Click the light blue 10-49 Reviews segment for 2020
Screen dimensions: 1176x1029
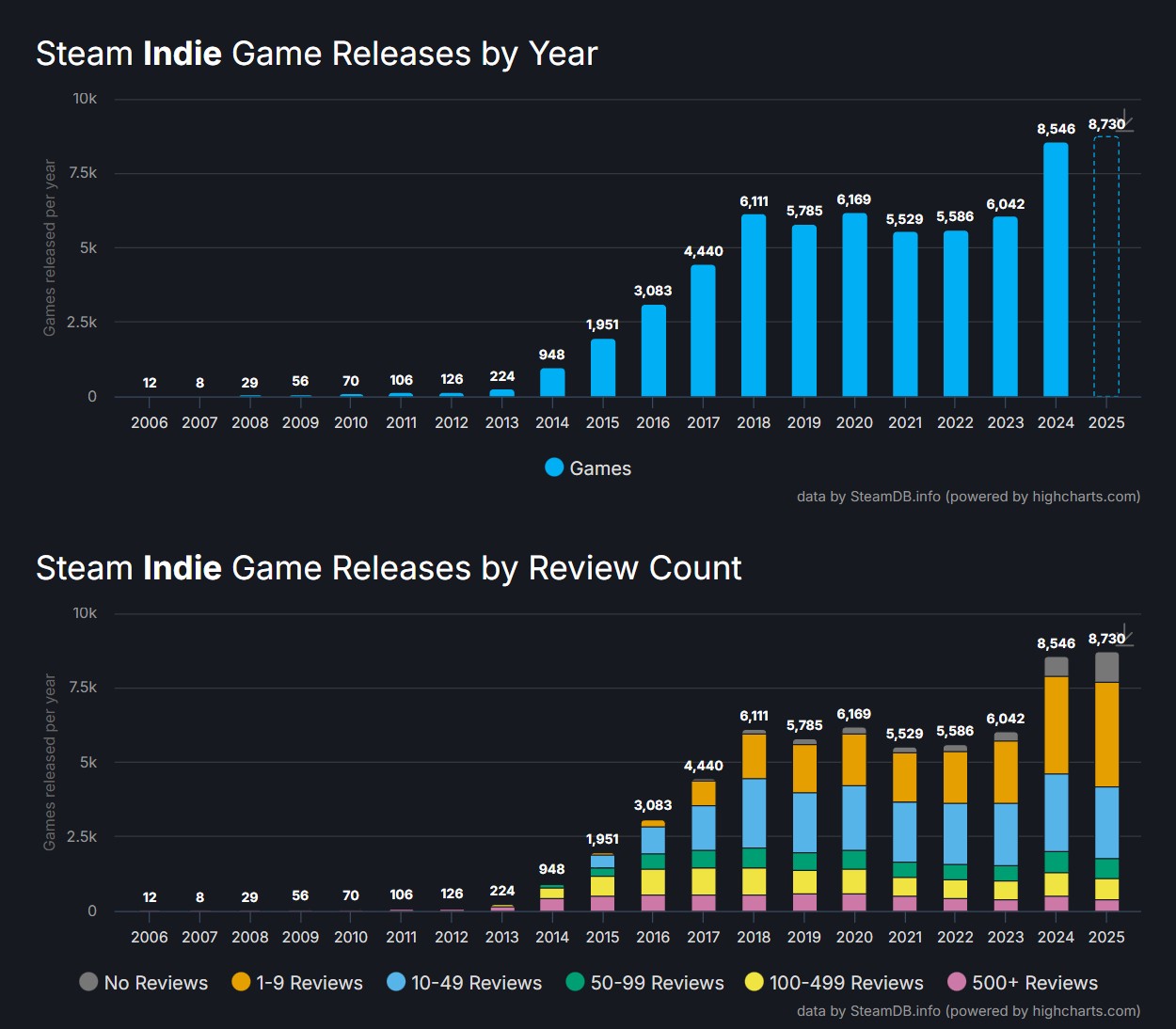[x=854, y=817]
